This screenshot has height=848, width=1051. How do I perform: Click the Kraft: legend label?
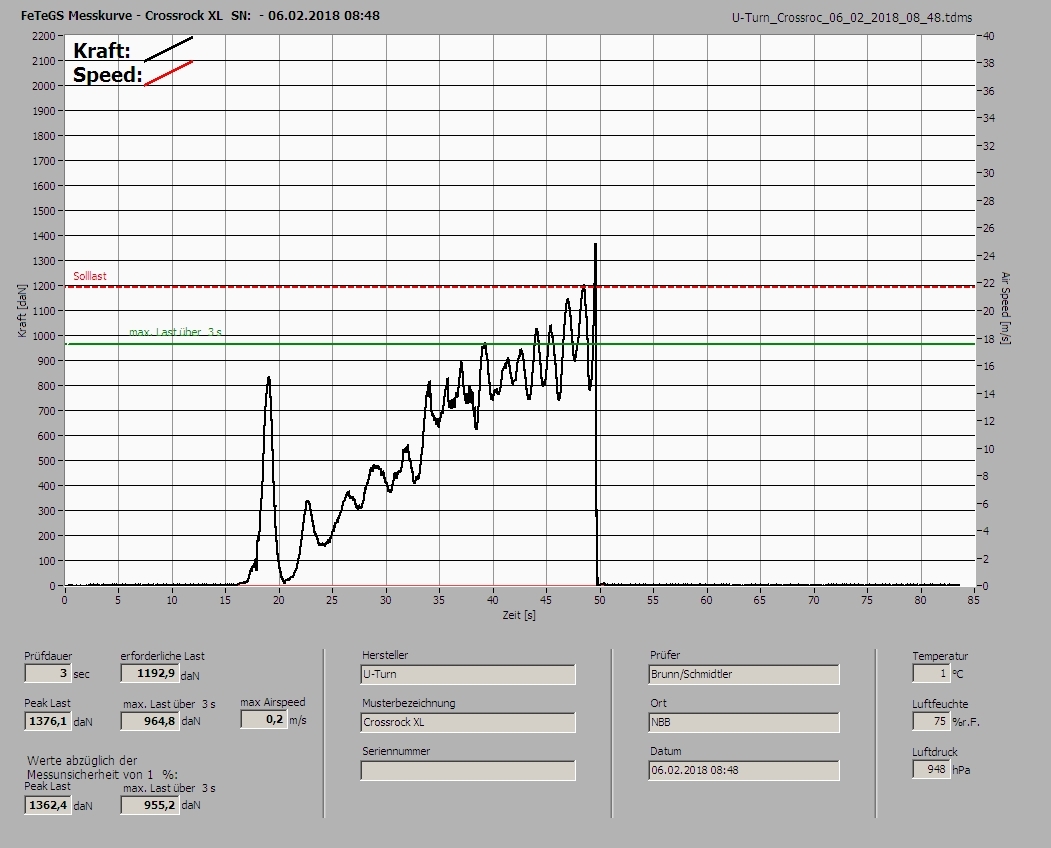[x=102, y=50]
